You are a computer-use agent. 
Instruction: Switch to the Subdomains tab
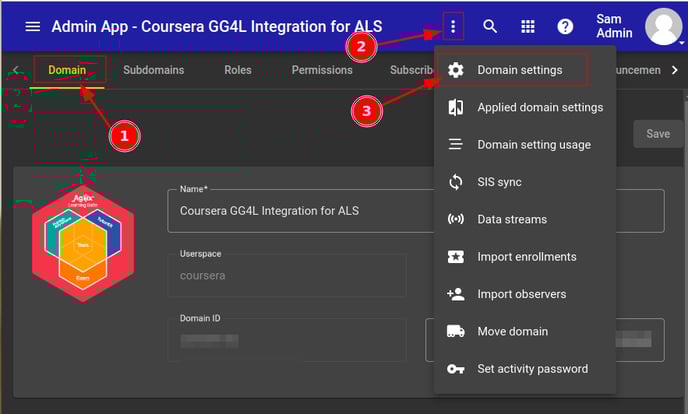pos(154,70)
